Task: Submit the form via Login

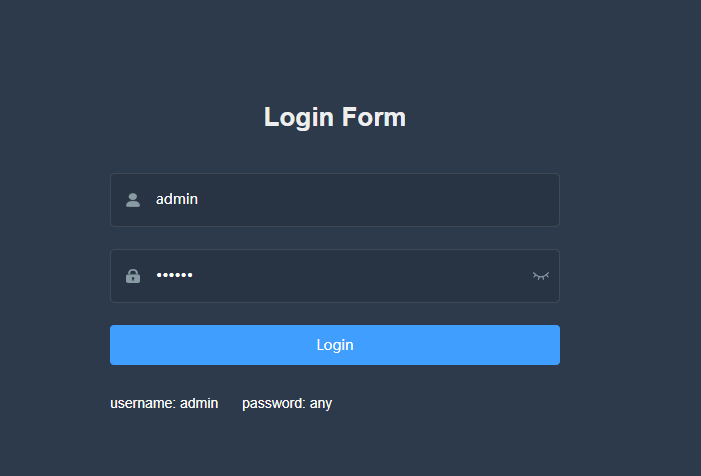Action: [334, 345]
